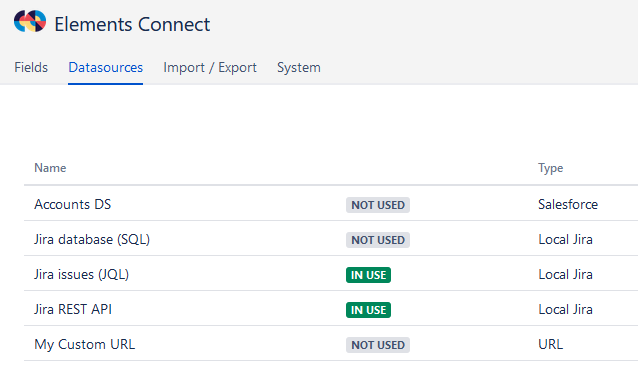Screen dimensions: 638x376
Task: Click IN USE badge next to Jira REST API
Action: click(368, 310)
